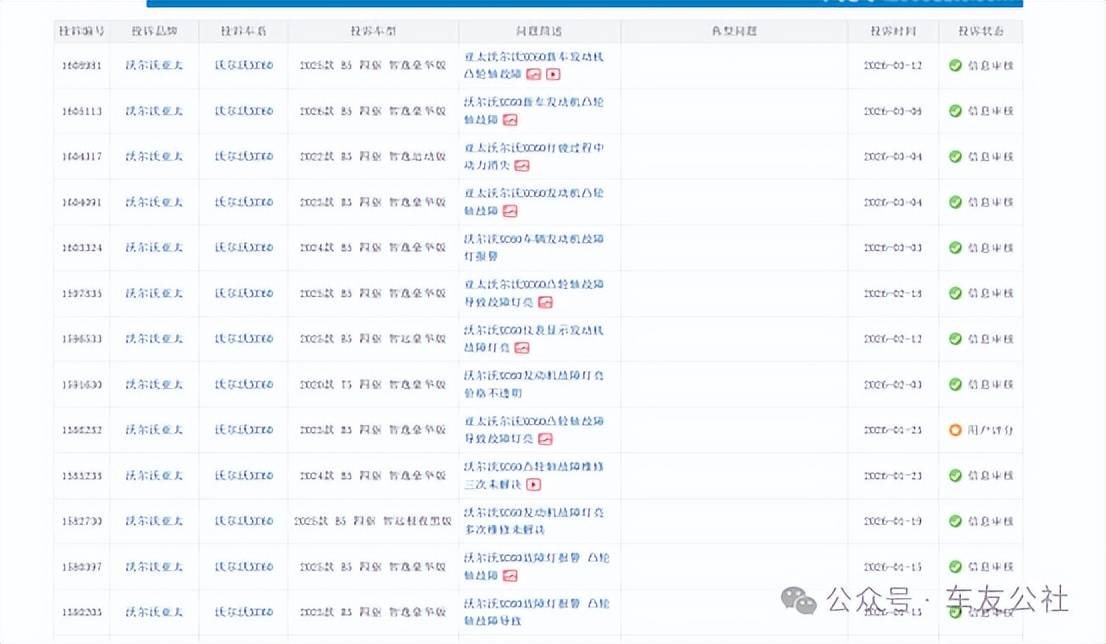Select the 投诉时间 column header
This screenshot has height=644, width=1106.
pyautogui.click(x=893, y=31)
